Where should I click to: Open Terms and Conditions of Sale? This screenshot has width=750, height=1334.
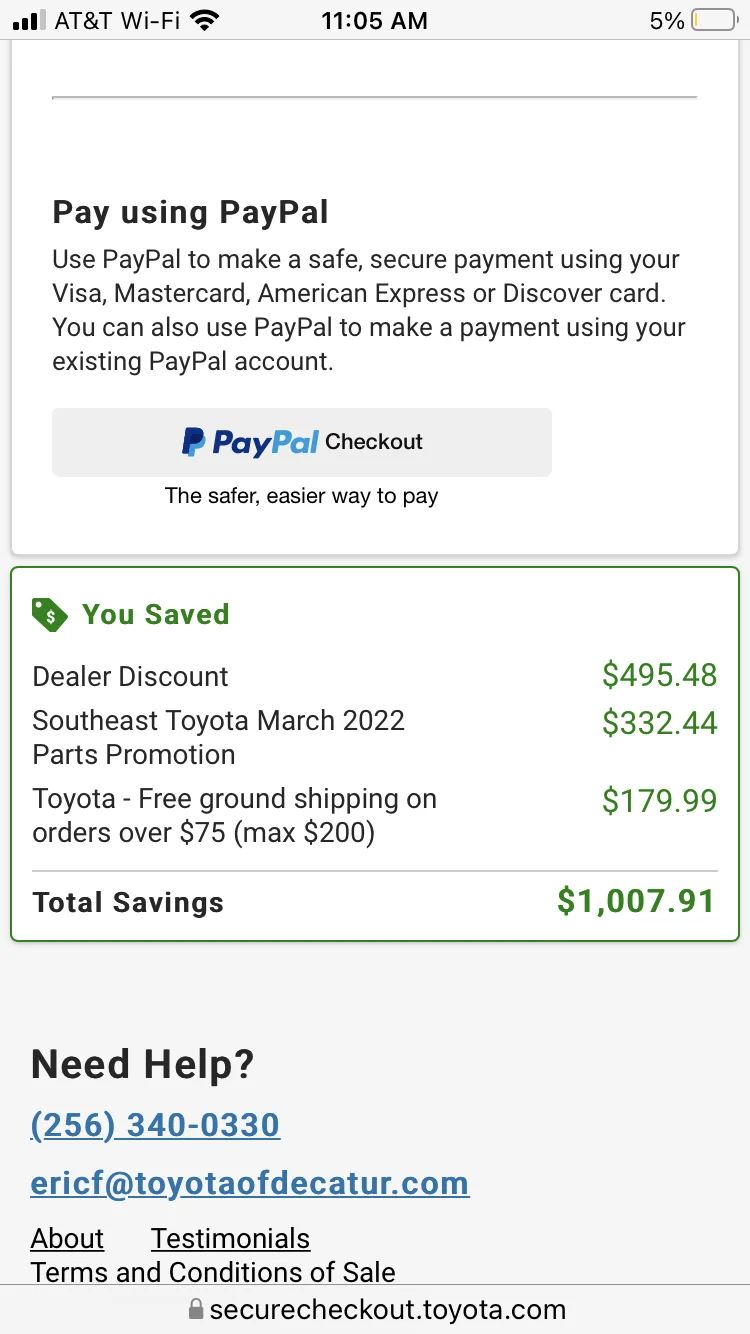tap(213, 1272)
